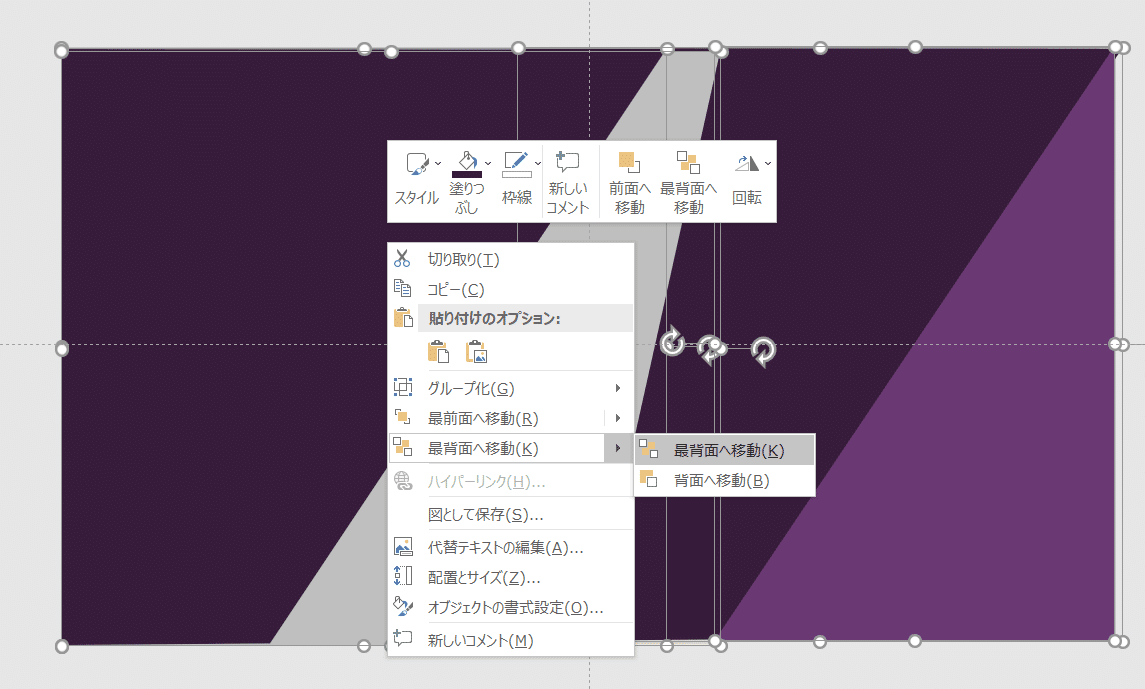This screenshot has width=1145, height=689.
Task: Click 最背面へ移動 in the mini toolbar
Action: 688,182
